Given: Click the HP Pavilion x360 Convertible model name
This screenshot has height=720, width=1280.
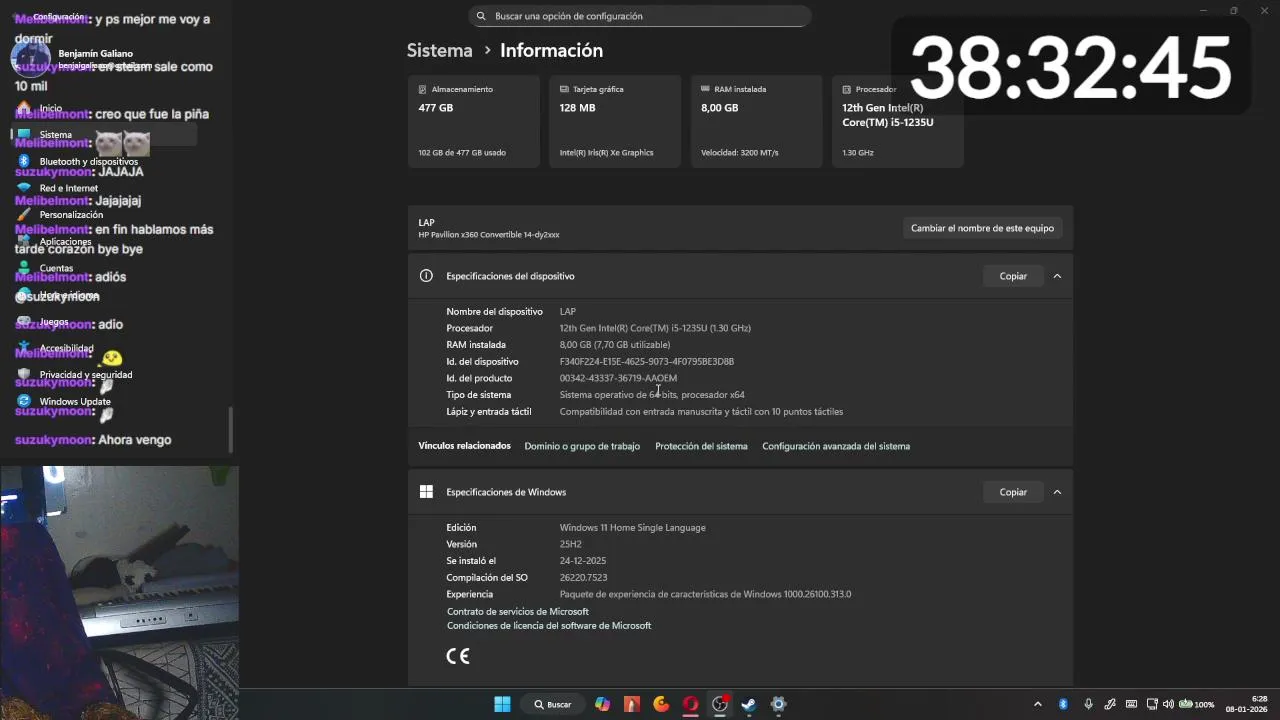Looking at the screenshot, I should (489, 235).
